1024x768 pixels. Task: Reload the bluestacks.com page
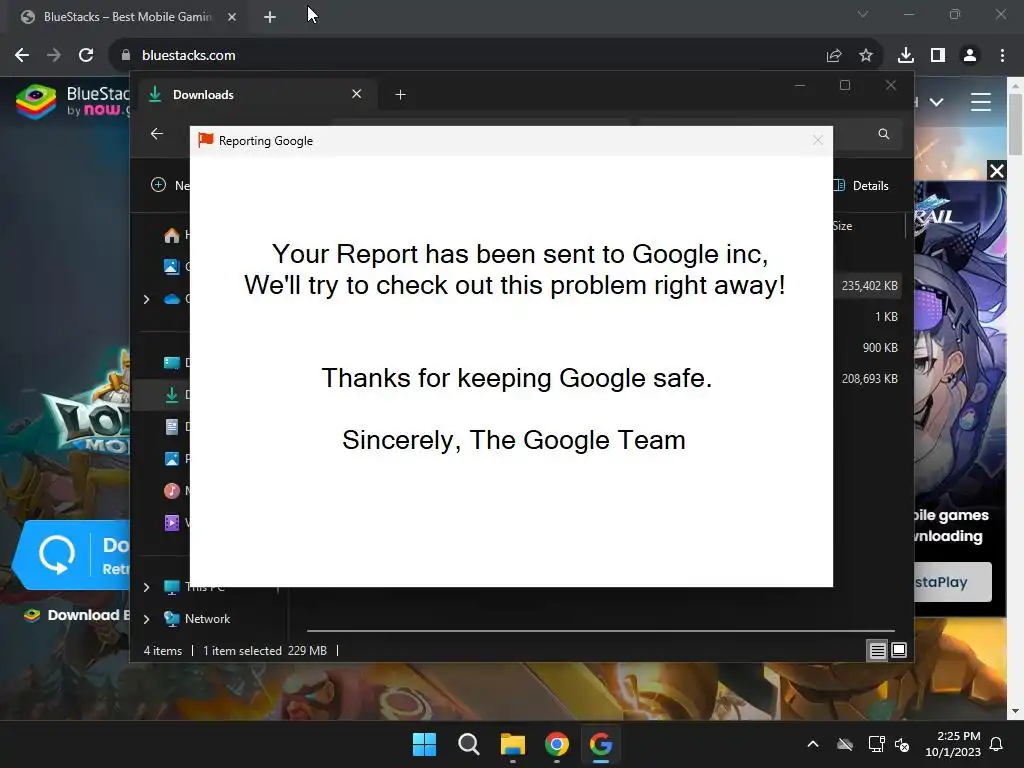coord(86,56)
